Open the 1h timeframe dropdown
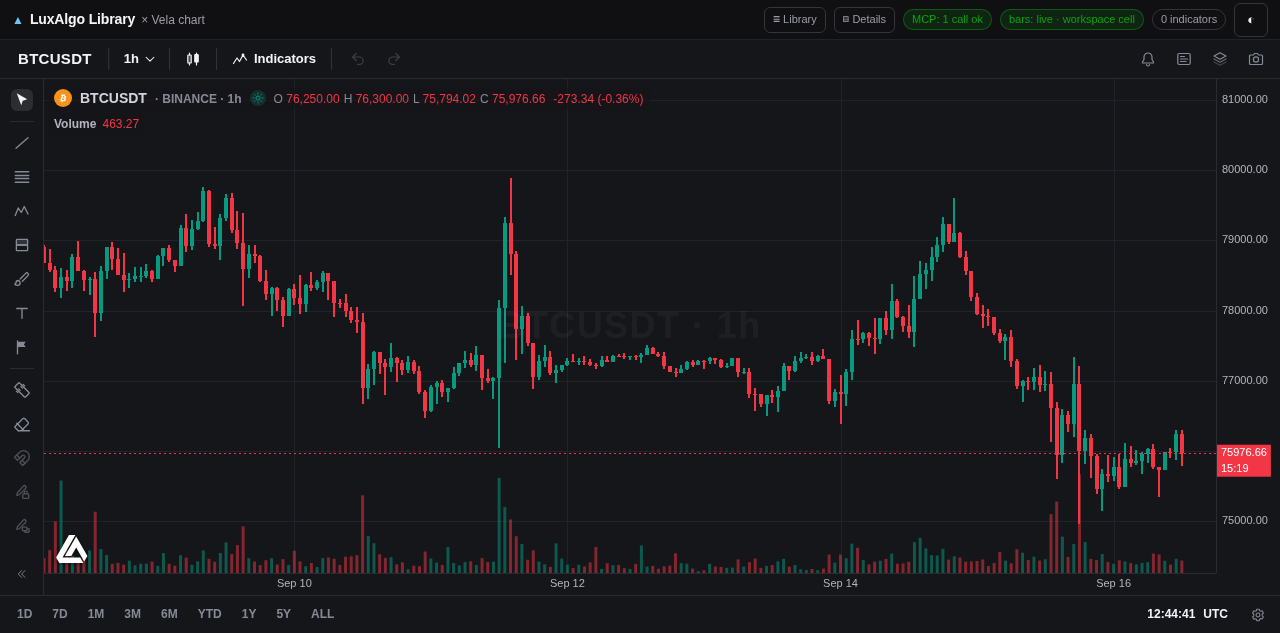The image size is (1280, 633). (139, 59)
